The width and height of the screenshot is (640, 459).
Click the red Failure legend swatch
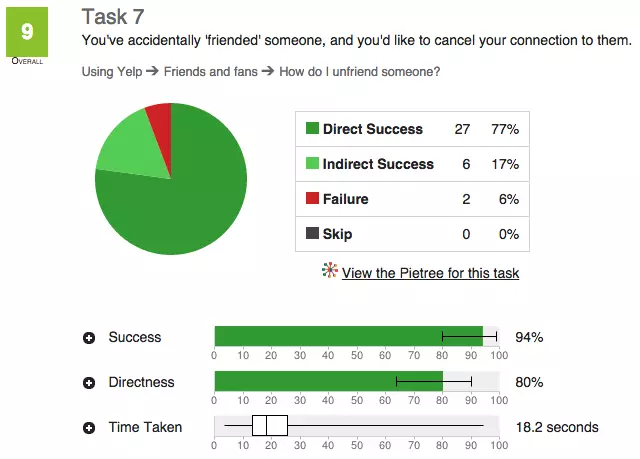(312, 199)
